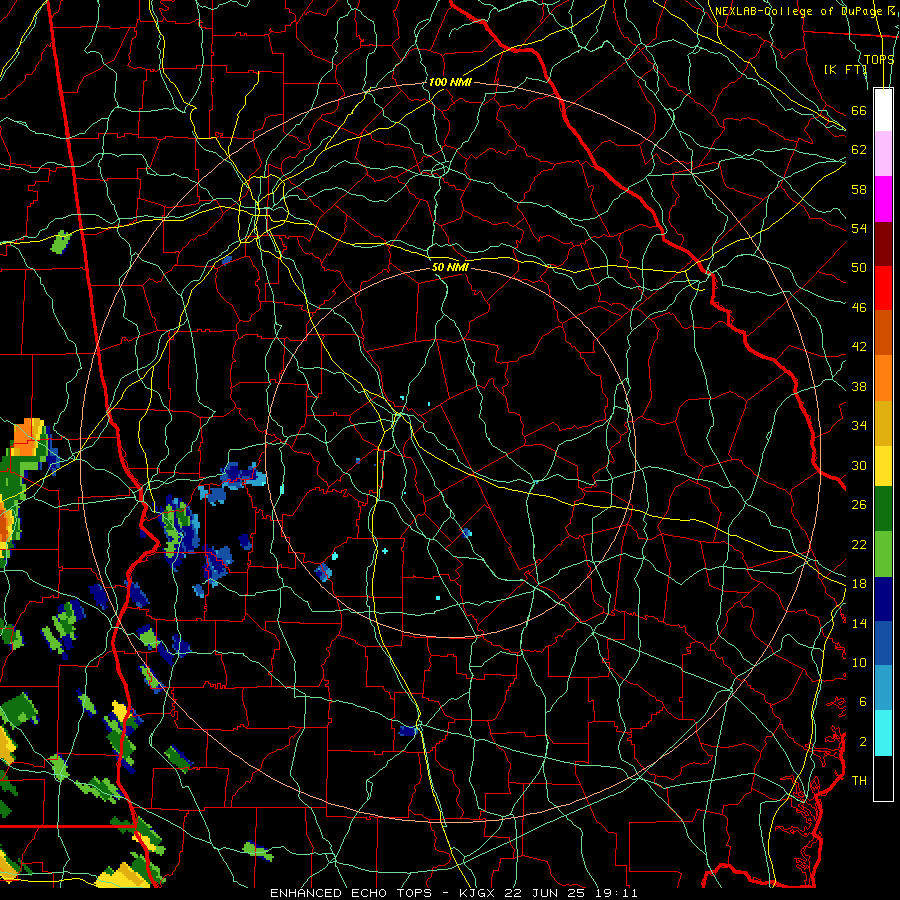900x900 pixels.
Task: Click the legend value '22'
Action: click(x=859, y=544)
